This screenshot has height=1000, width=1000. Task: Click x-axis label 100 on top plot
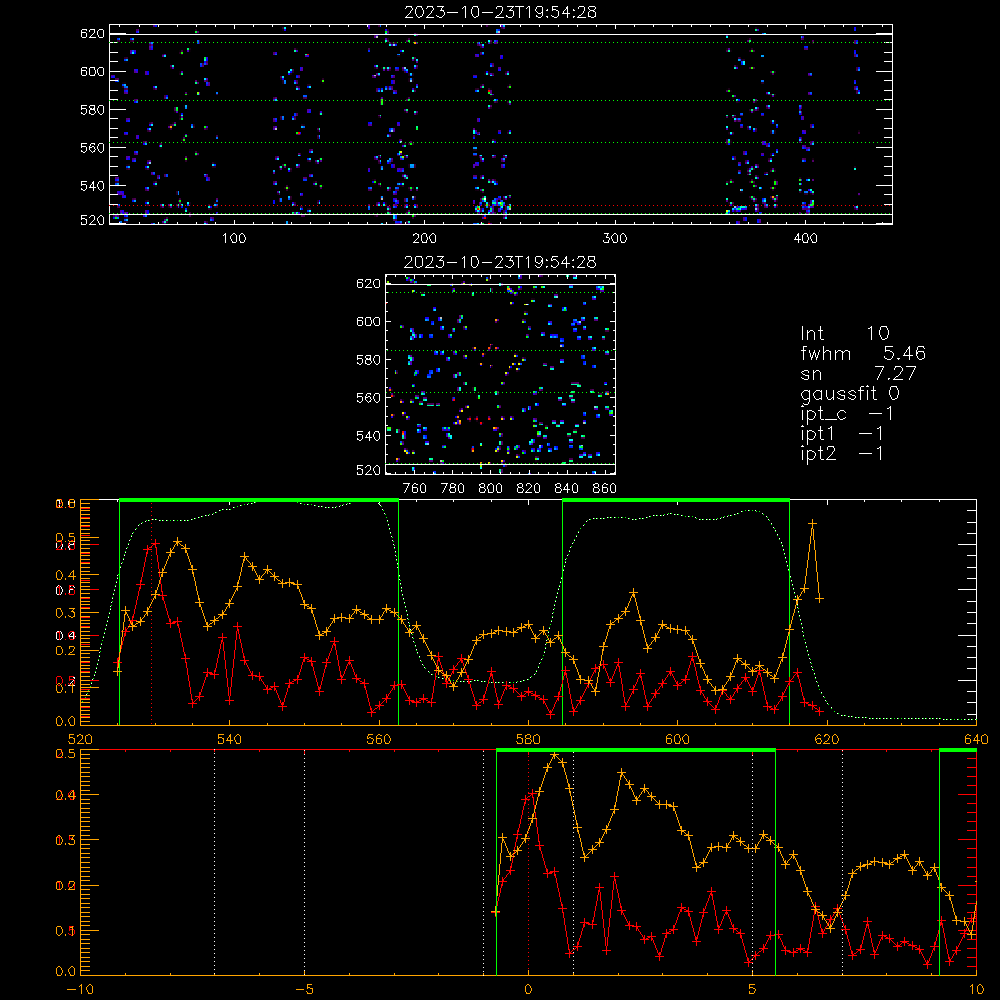(x=234, y=239)
